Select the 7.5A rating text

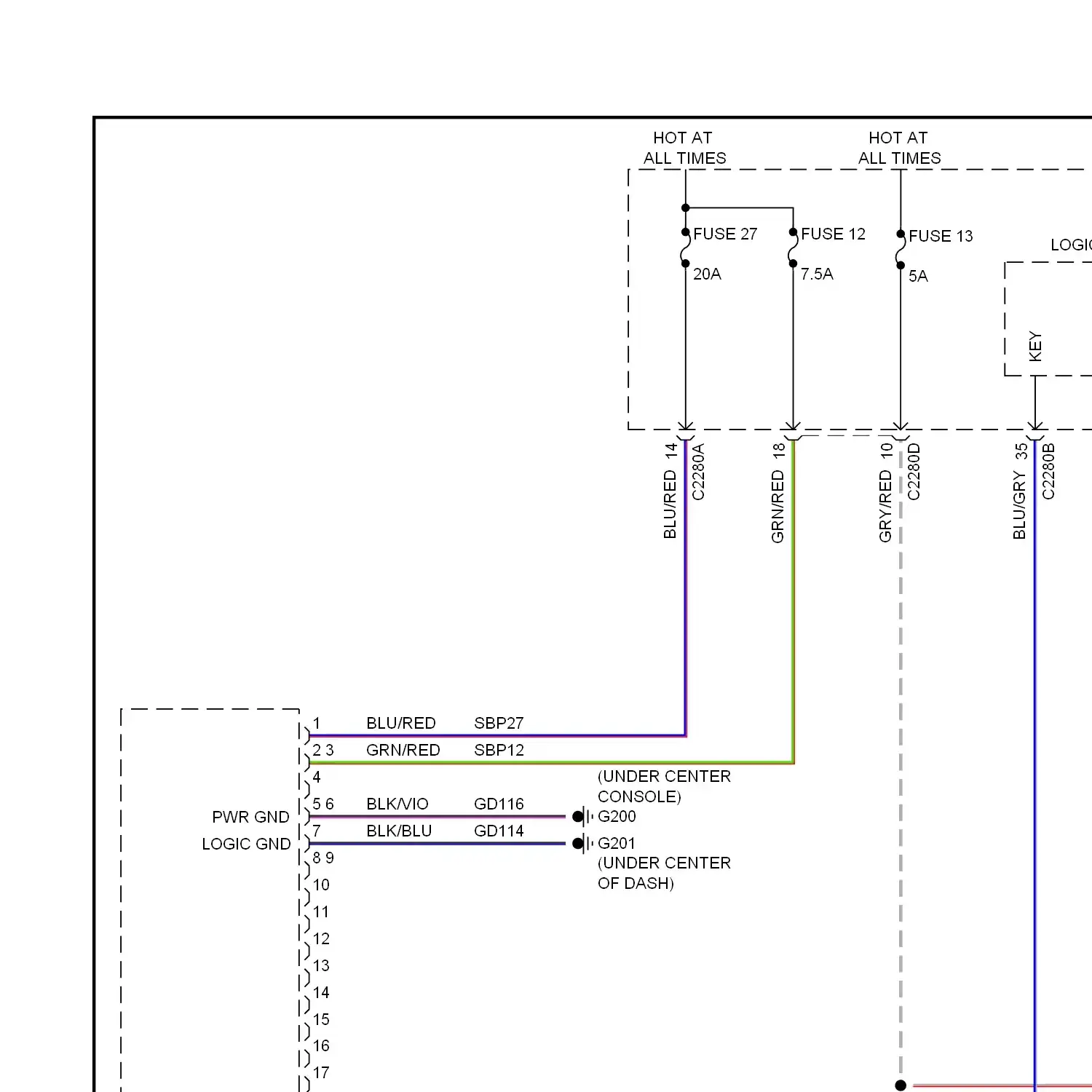[817, 274]
